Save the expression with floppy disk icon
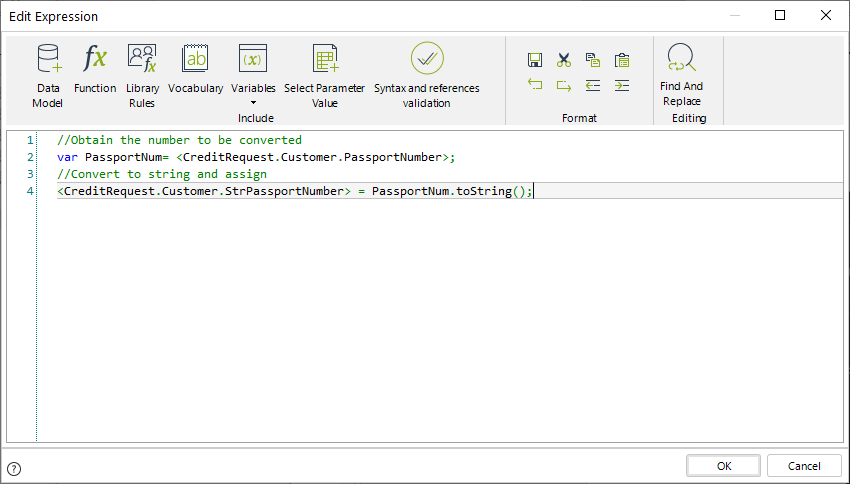The height and width of the screenshot is (484, 850). [535, 60]
